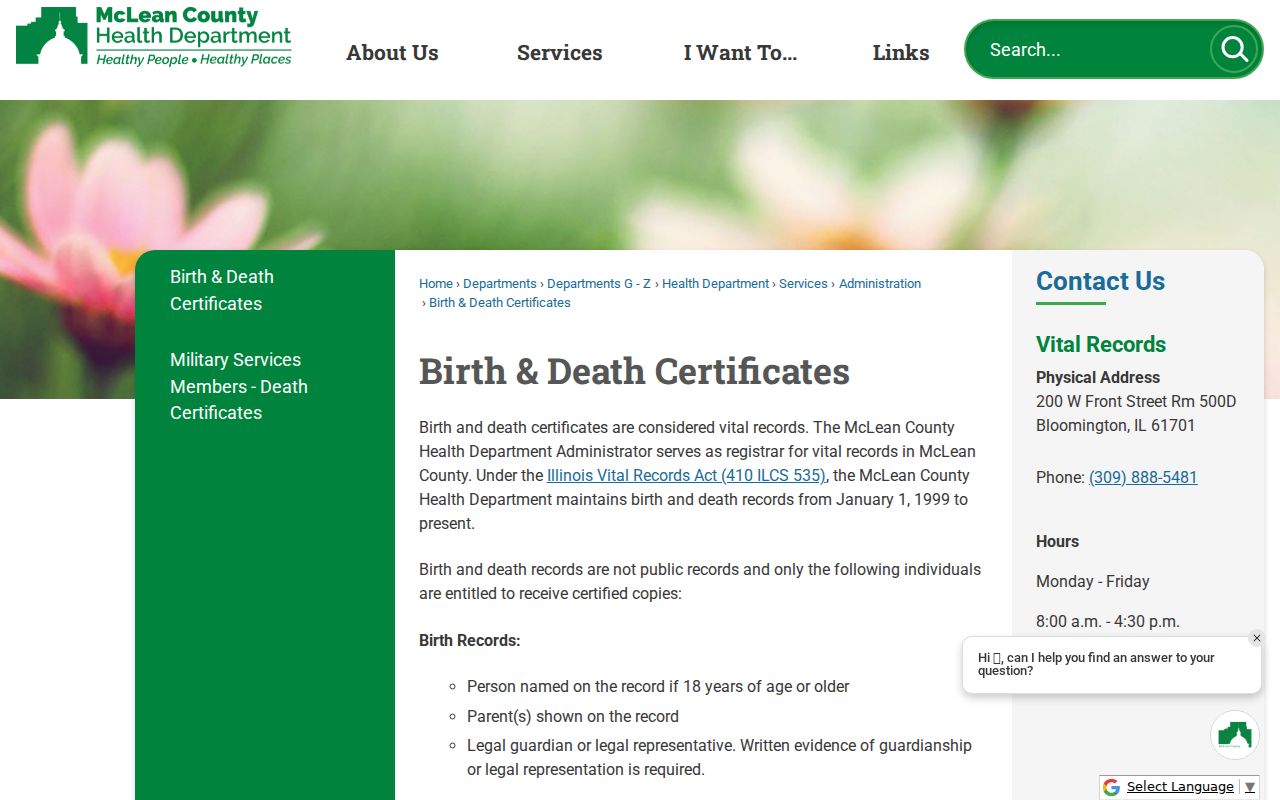Click the Person named on the record bullet

point(658,686)
